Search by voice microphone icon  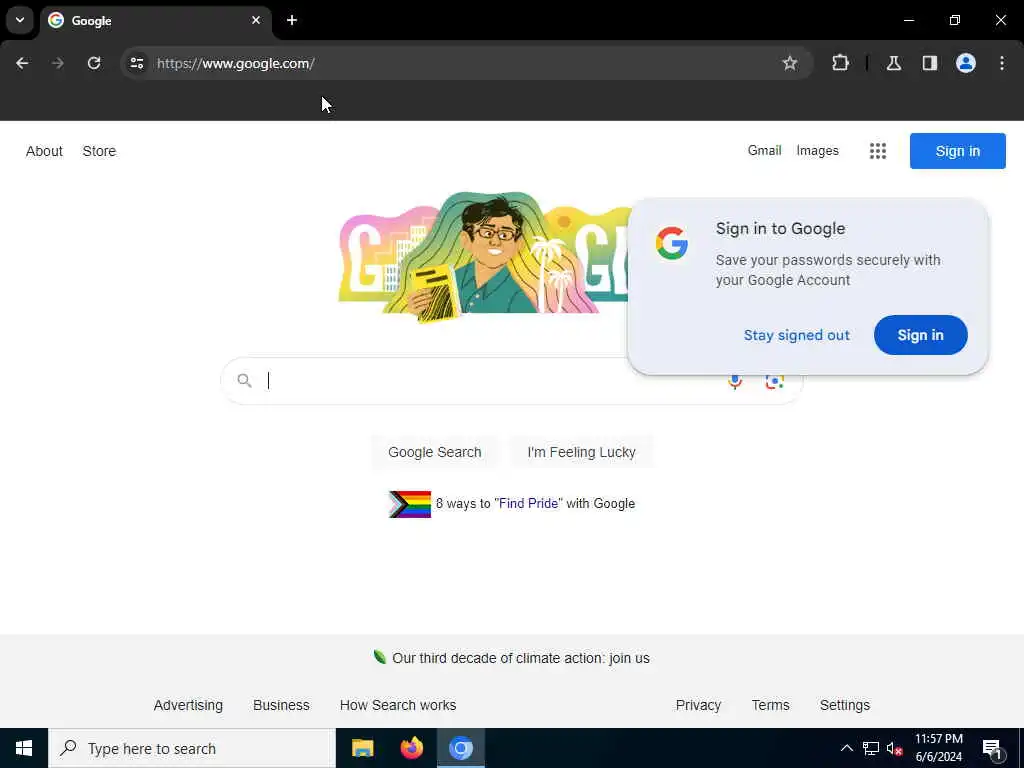click(x=735, y=381)
